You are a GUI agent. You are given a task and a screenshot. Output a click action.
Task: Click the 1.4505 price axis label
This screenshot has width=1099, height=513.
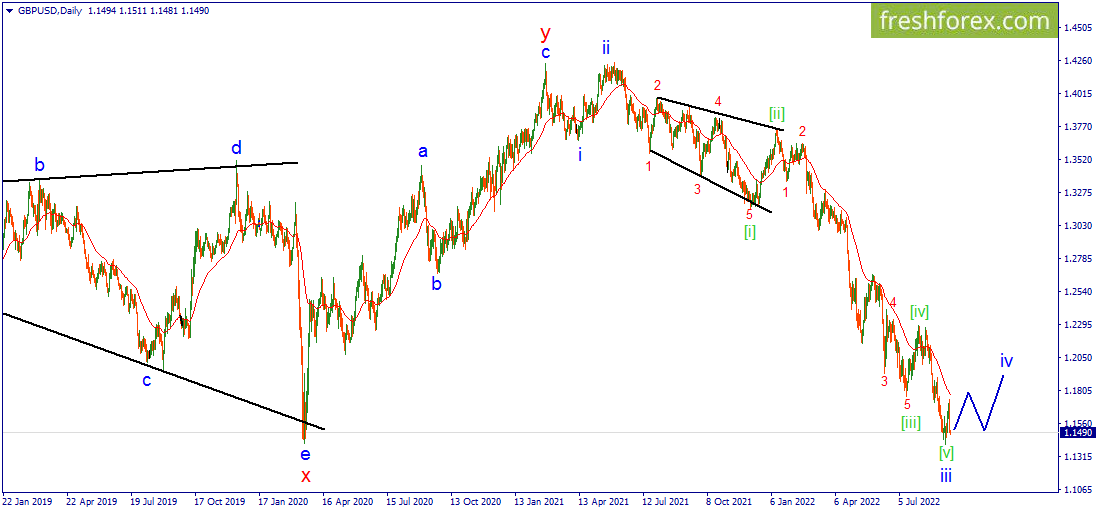1078,28
